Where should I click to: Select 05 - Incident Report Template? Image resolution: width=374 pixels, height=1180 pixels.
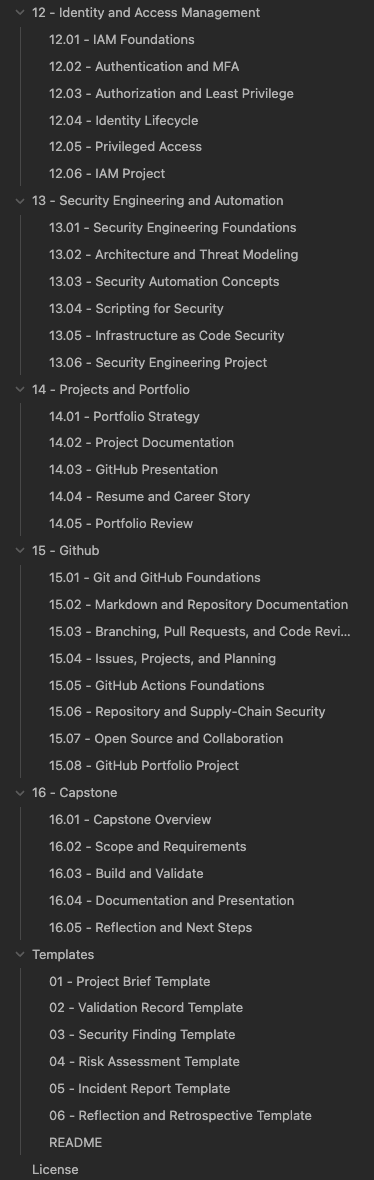(x=140, y=1088)
